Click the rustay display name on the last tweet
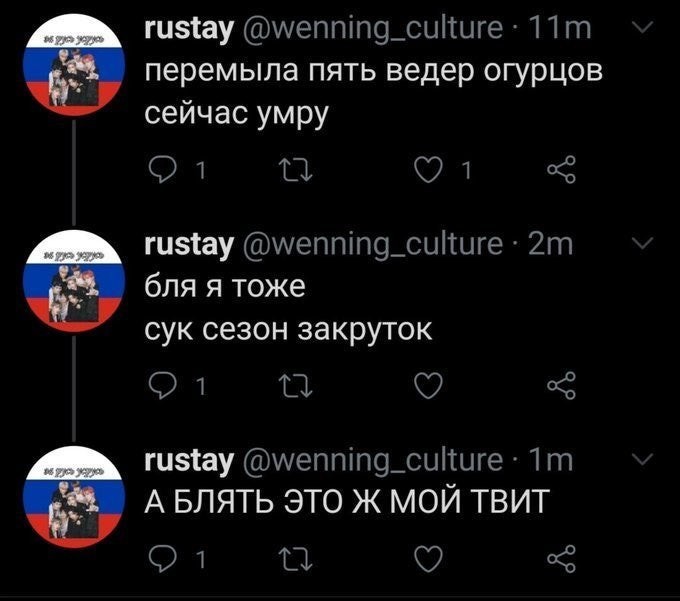This screenshot has height=601, width=680. (190, 459)
